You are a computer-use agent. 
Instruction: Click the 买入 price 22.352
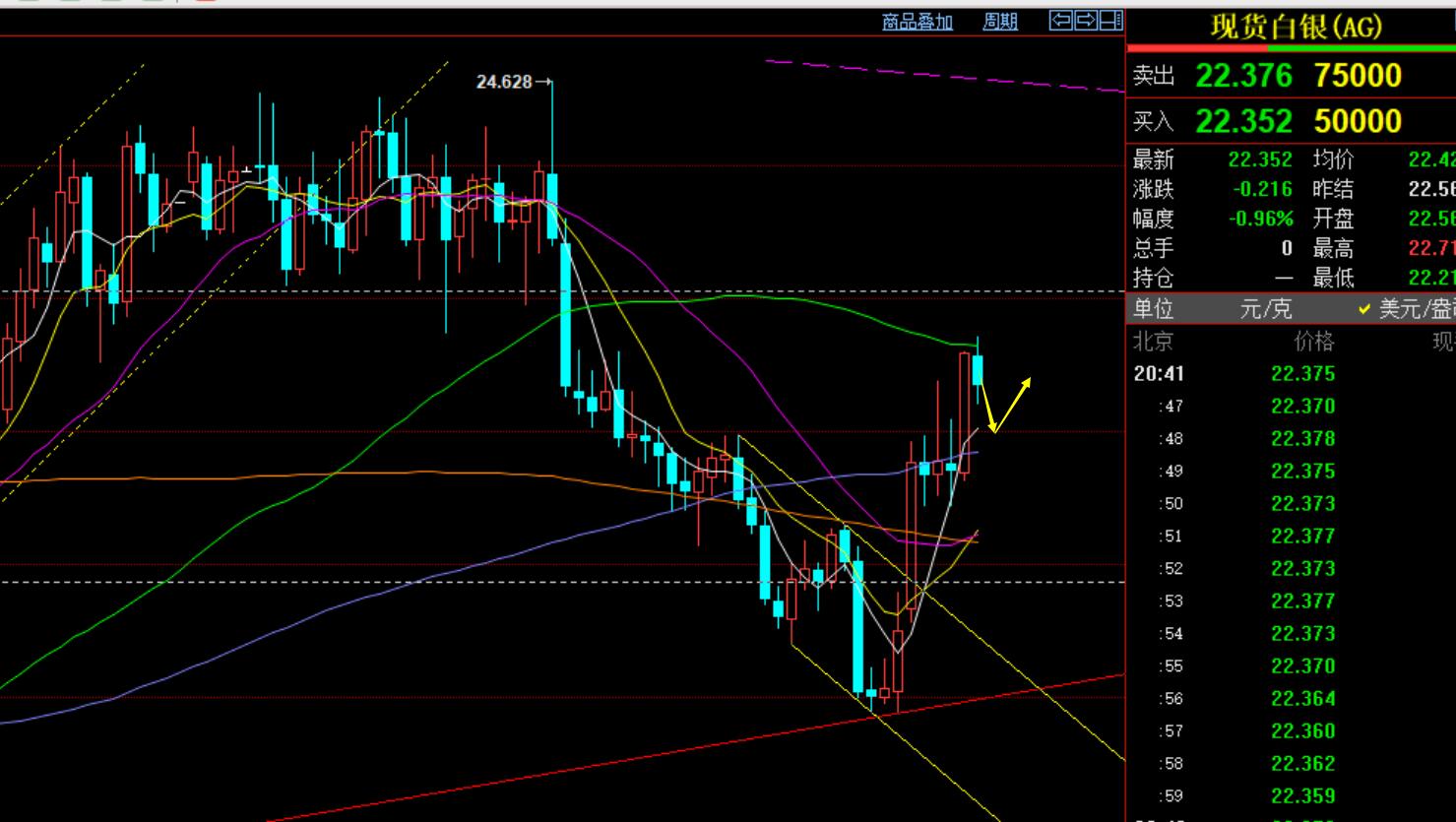(1243, 121)
